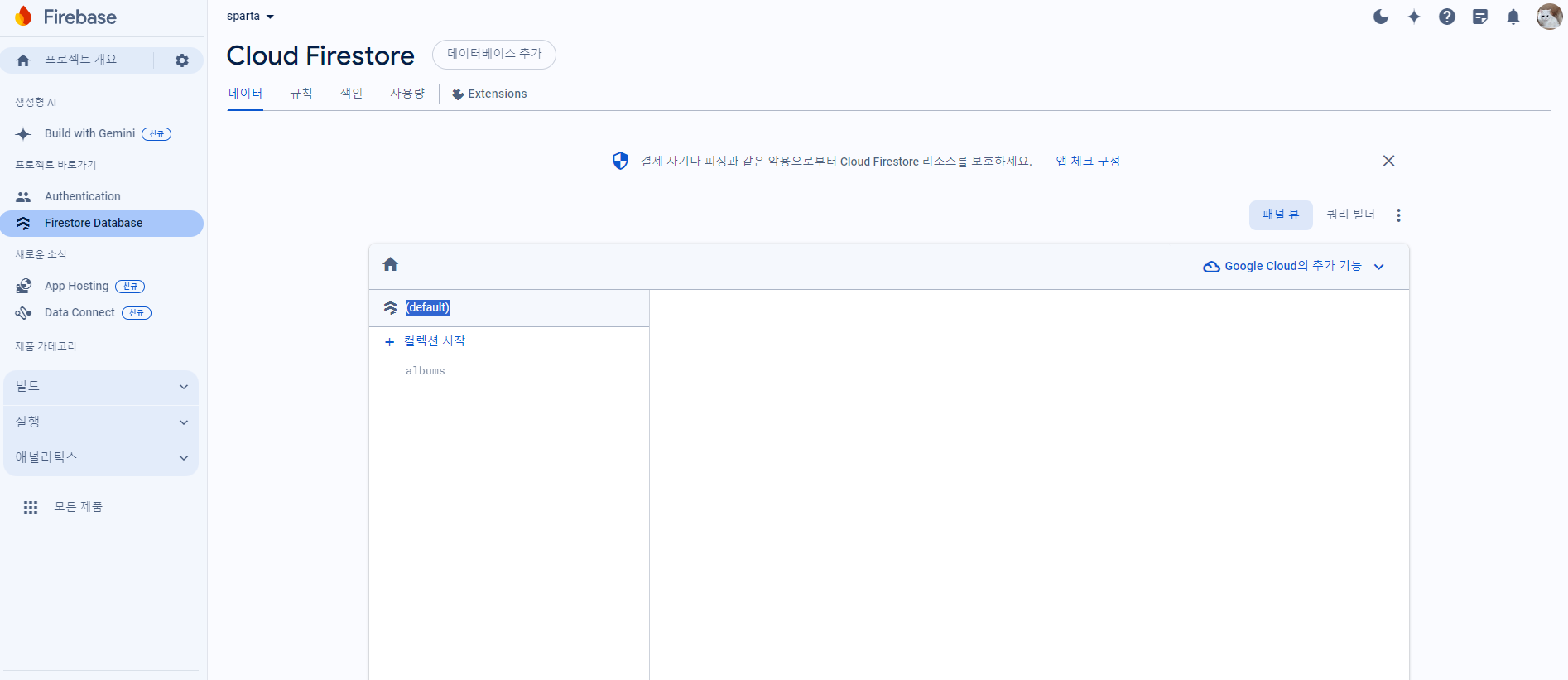The height and width of the screenshot is (680, 1568).
Task: Switch to the 데이터 tab
Action: coord(245,94)
